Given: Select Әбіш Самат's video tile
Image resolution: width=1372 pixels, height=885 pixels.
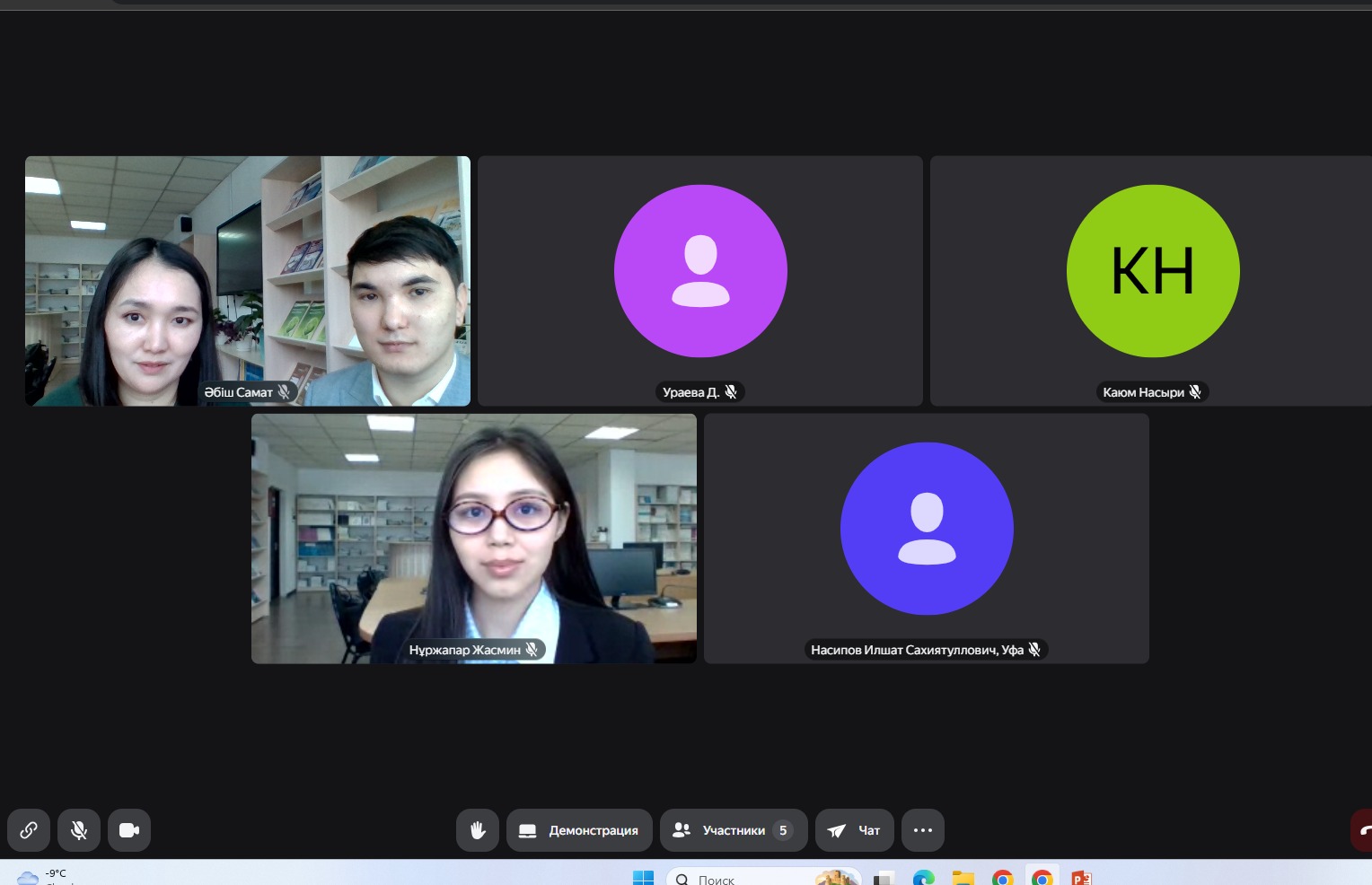Looking at the screenshot, I should tap(247, 280).
